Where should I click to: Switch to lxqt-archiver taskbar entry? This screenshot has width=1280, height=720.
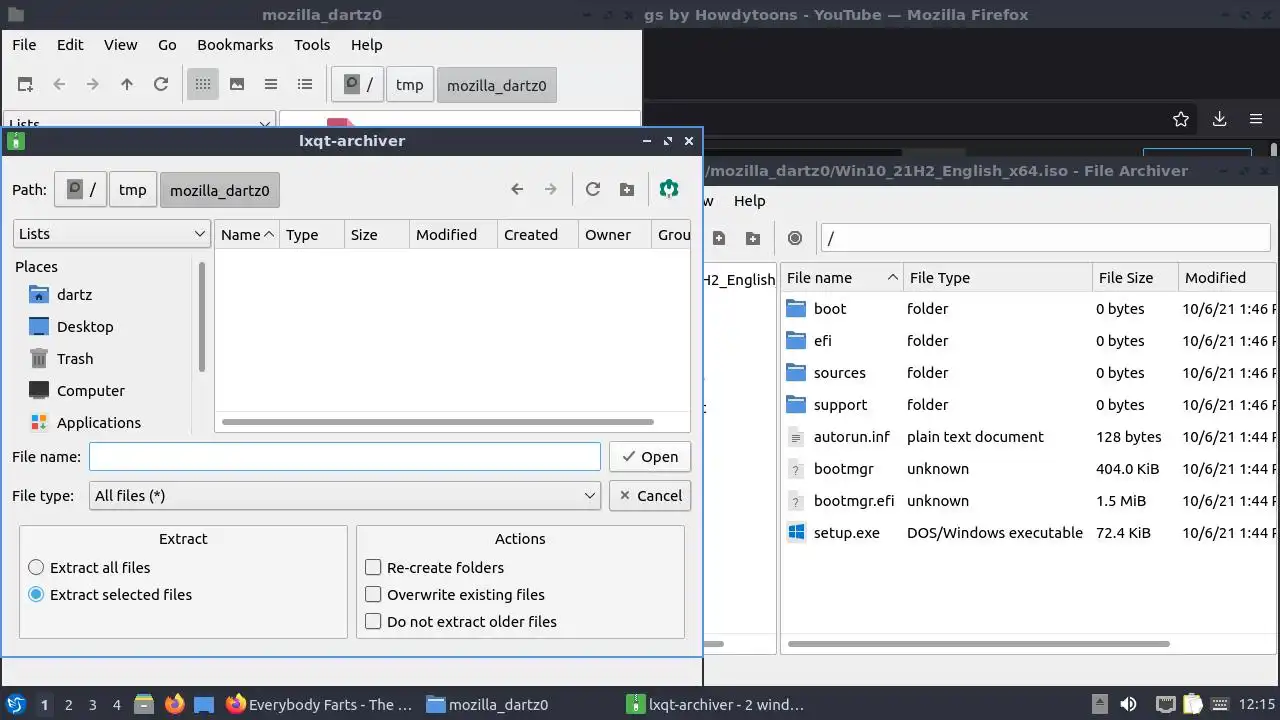[x=715, y=704]
